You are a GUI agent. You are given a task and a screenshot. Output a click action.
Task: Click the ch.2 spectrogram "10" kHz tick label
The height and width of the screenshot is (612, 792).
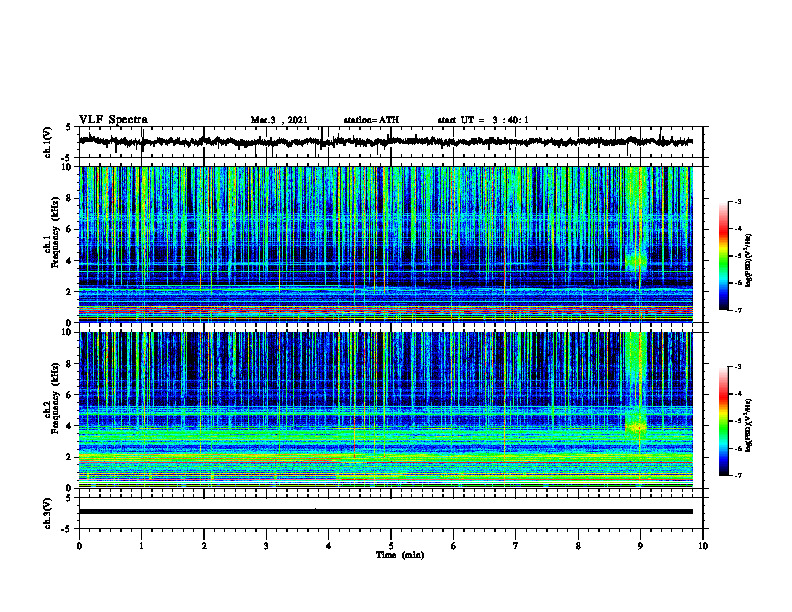(68, 332)
